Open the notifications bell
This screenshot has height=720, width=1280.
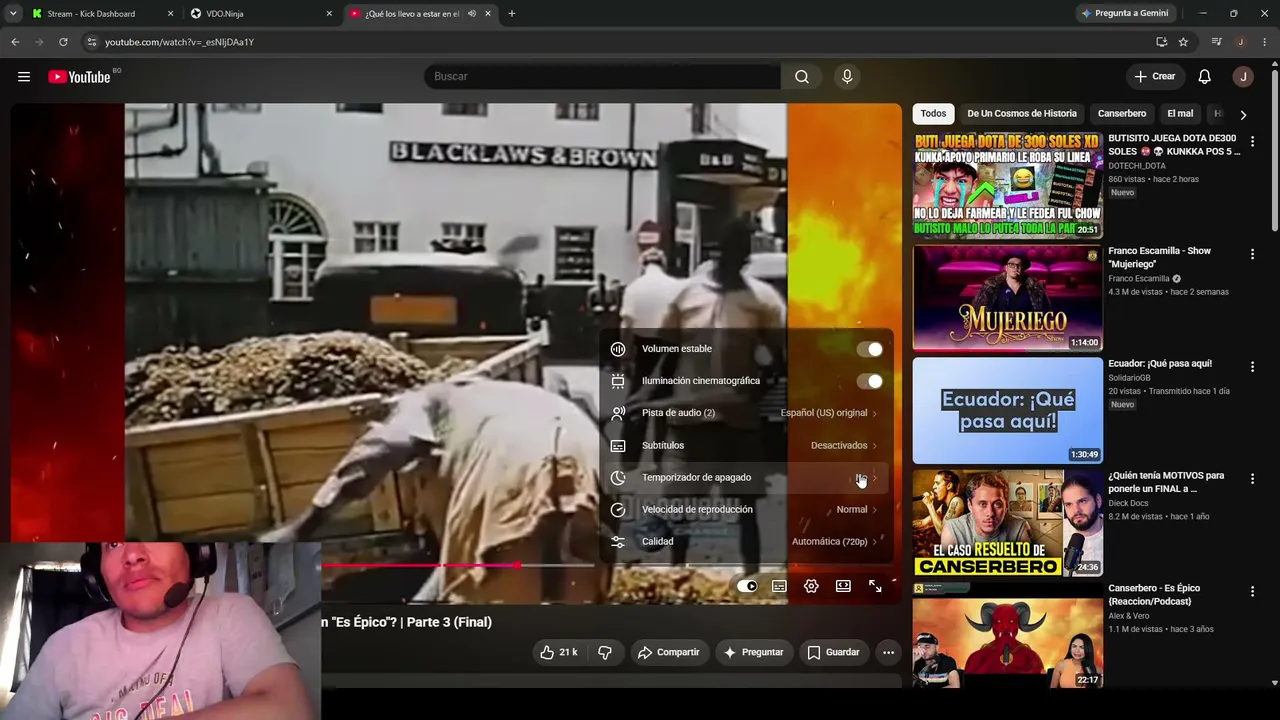coord(1205,77)
